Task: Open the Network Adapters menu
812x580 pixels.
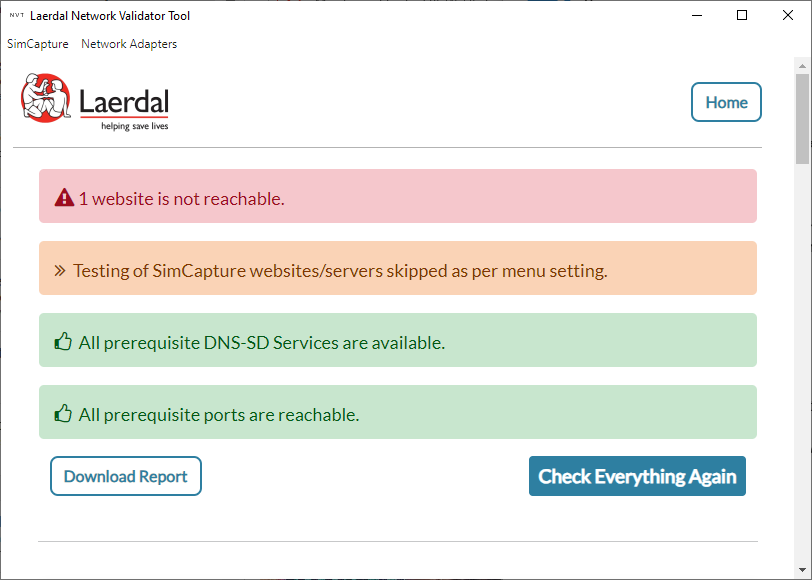Action: coord(128,44)
